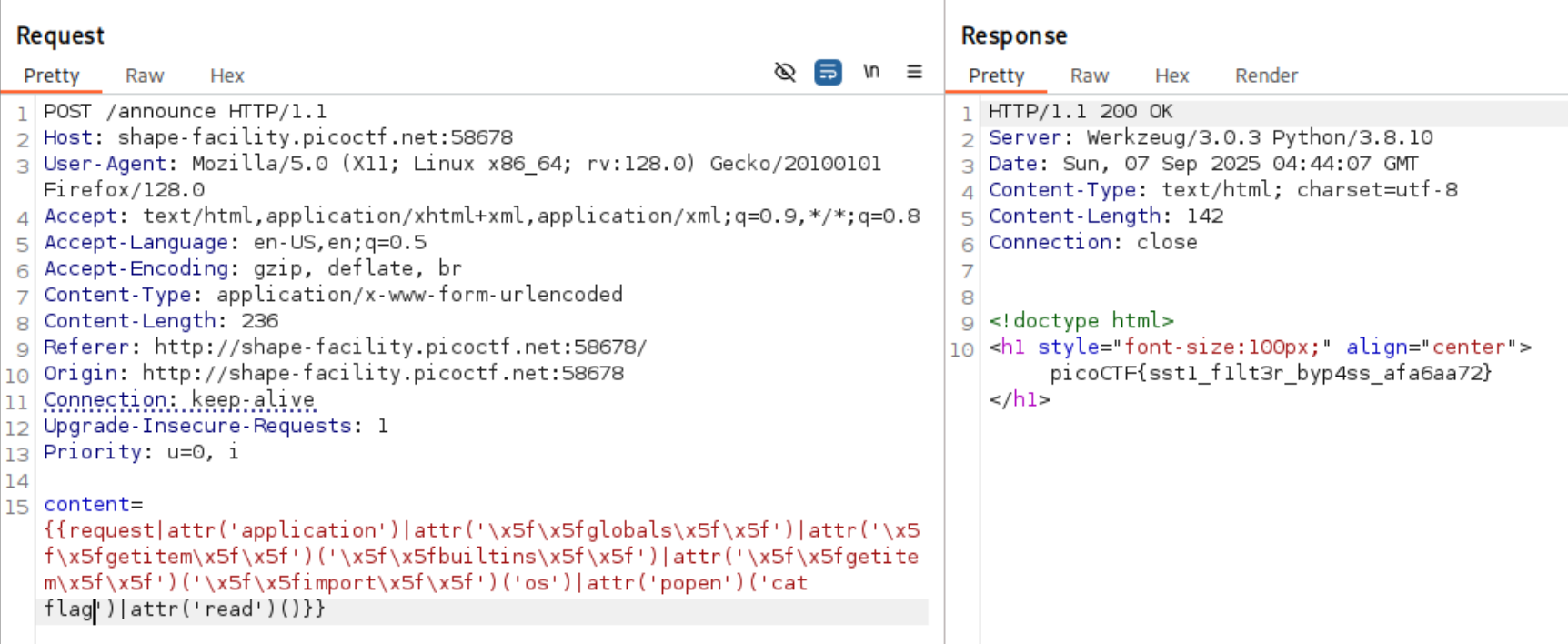Image resolution: width=1568 pixels, height=644 pixels.
Task: Click the <!doctype html> line in response
Action: point(1081,320)
